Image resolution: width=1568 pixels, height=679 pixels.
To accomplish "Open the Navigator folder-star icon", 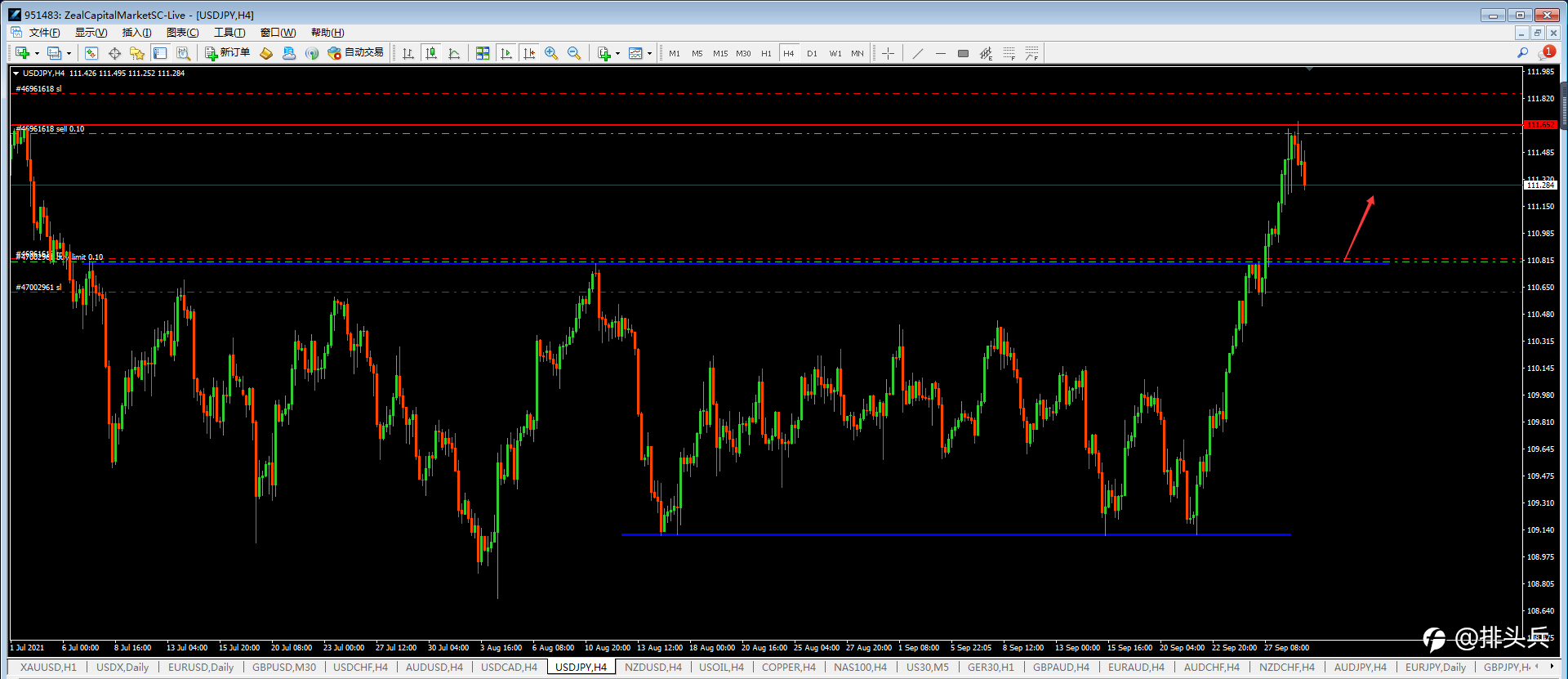I will [x=137, y=53].
